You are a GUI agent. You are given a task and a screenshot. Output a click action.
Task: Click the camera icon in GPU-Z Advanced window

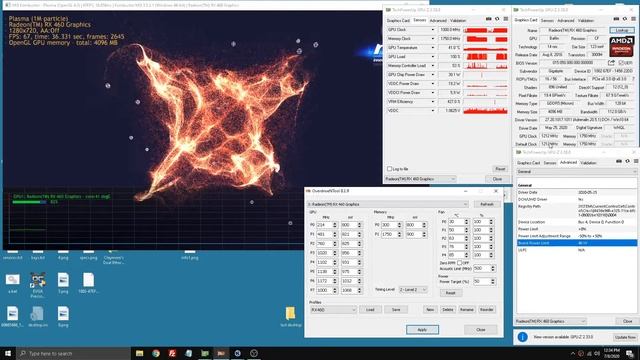pos(619,162)
